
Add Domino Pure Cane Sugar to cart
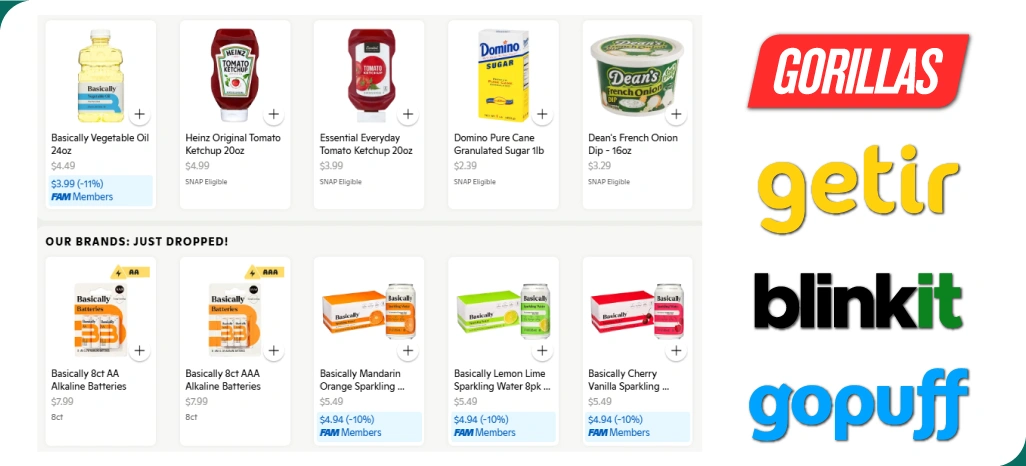(542, 115)
